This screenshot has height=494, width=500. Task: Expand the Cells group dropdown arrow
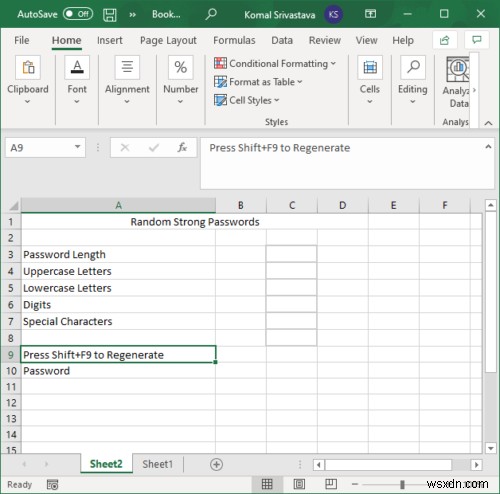pyautogui.click(x=370, y=102)
